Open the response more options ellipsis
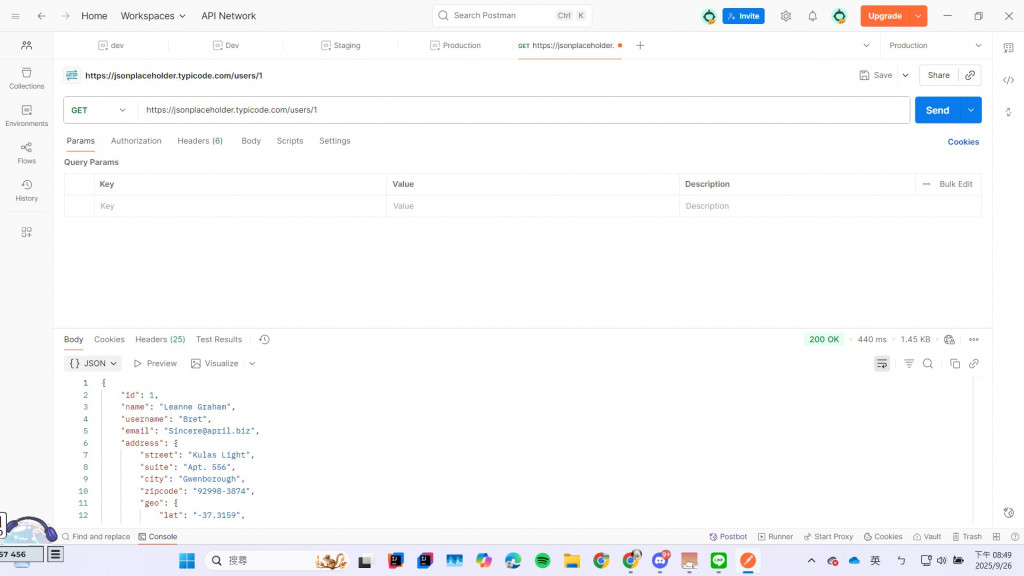Viewport: 1024px width, 576px height. (x=974, y=340)
